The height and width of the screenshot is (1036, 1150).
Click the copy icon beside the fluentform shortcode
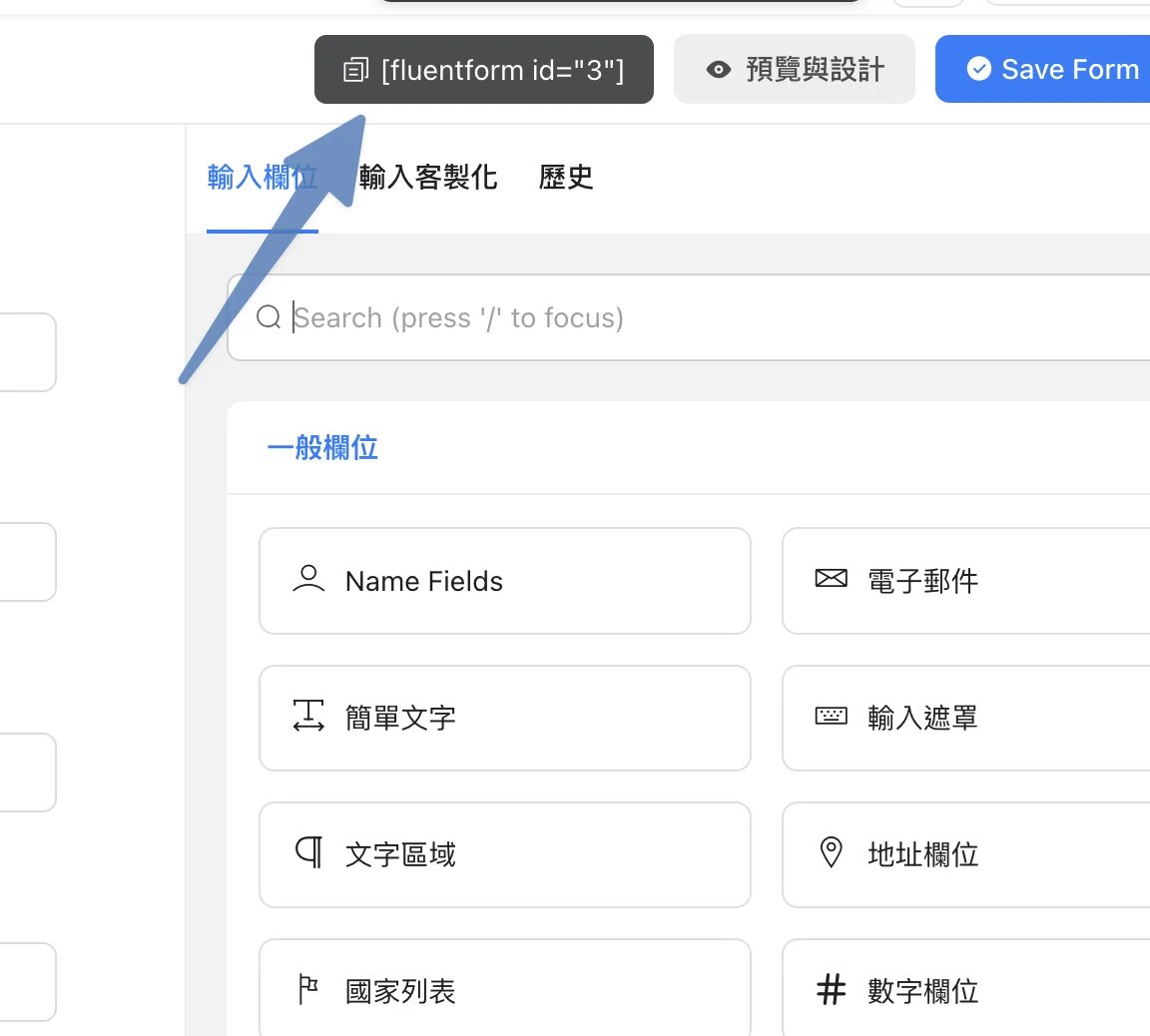click(355, 70)
